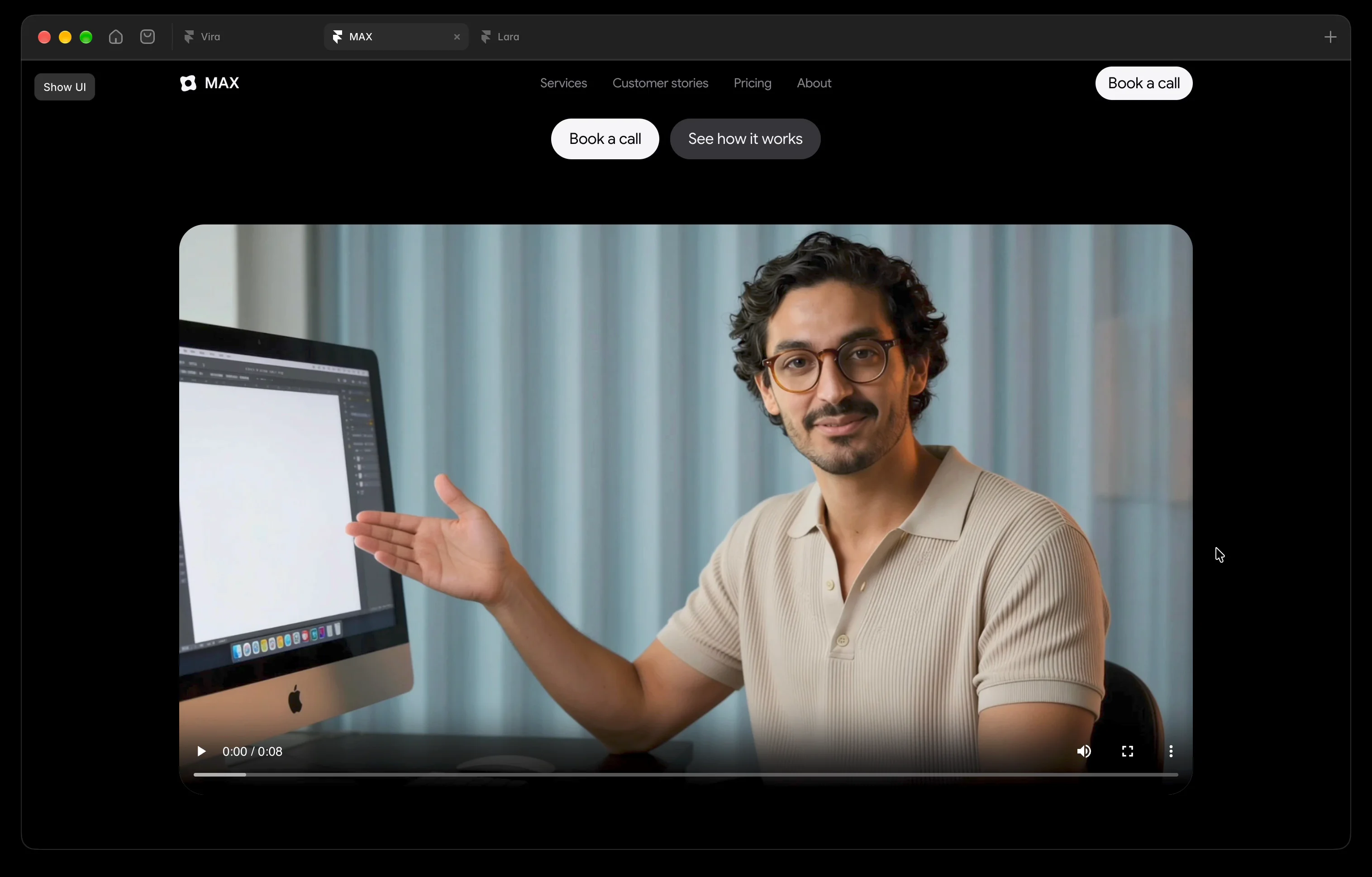Click the header Book a call button
1372x877 pixels.
[x=1143, y=83]
